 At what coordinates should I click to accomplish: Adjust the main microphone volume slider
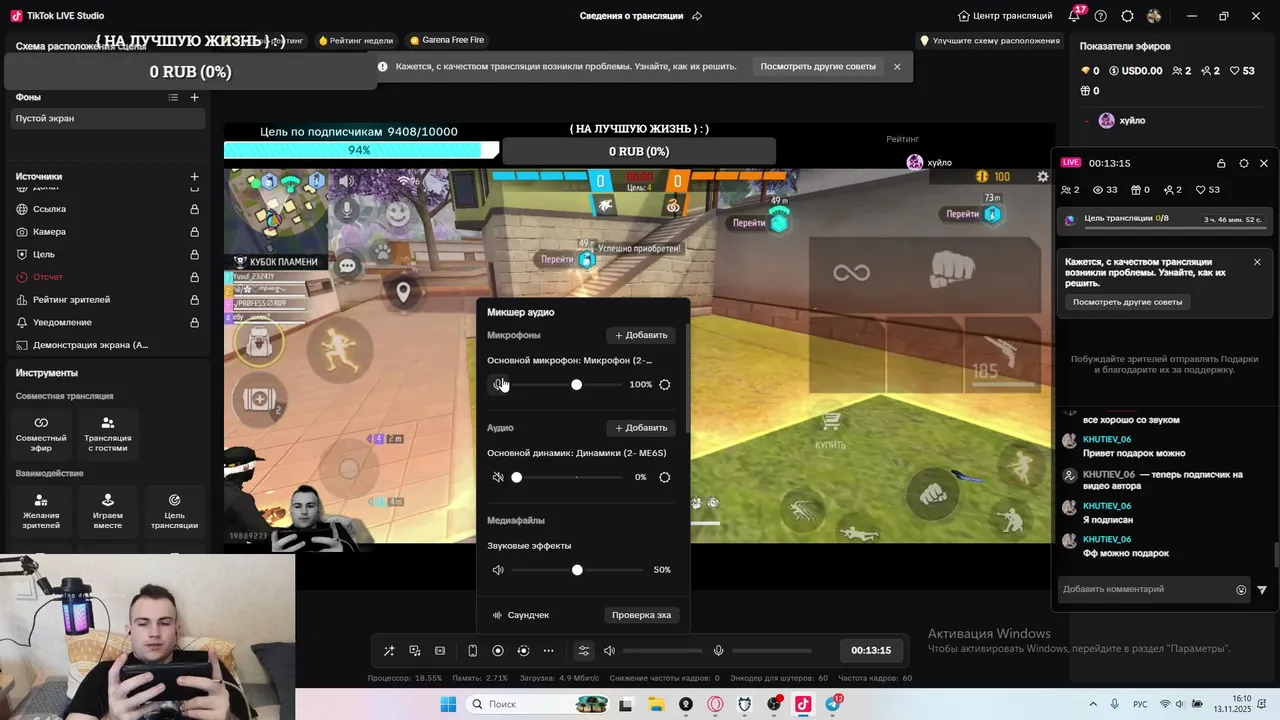[x=577, y=385]
